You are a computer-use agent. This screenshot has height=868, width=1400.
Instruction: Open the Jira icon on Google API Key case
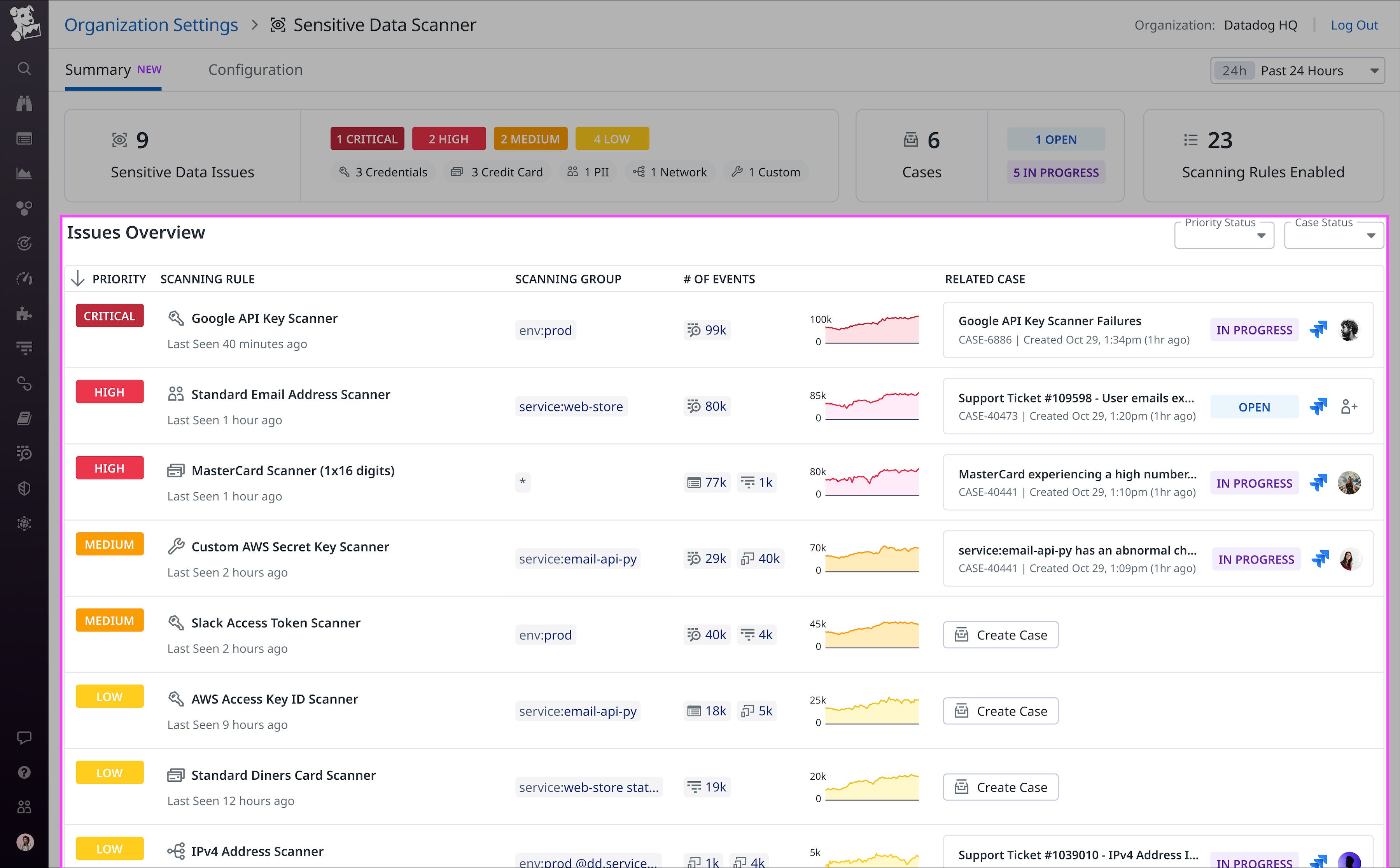1318,329
